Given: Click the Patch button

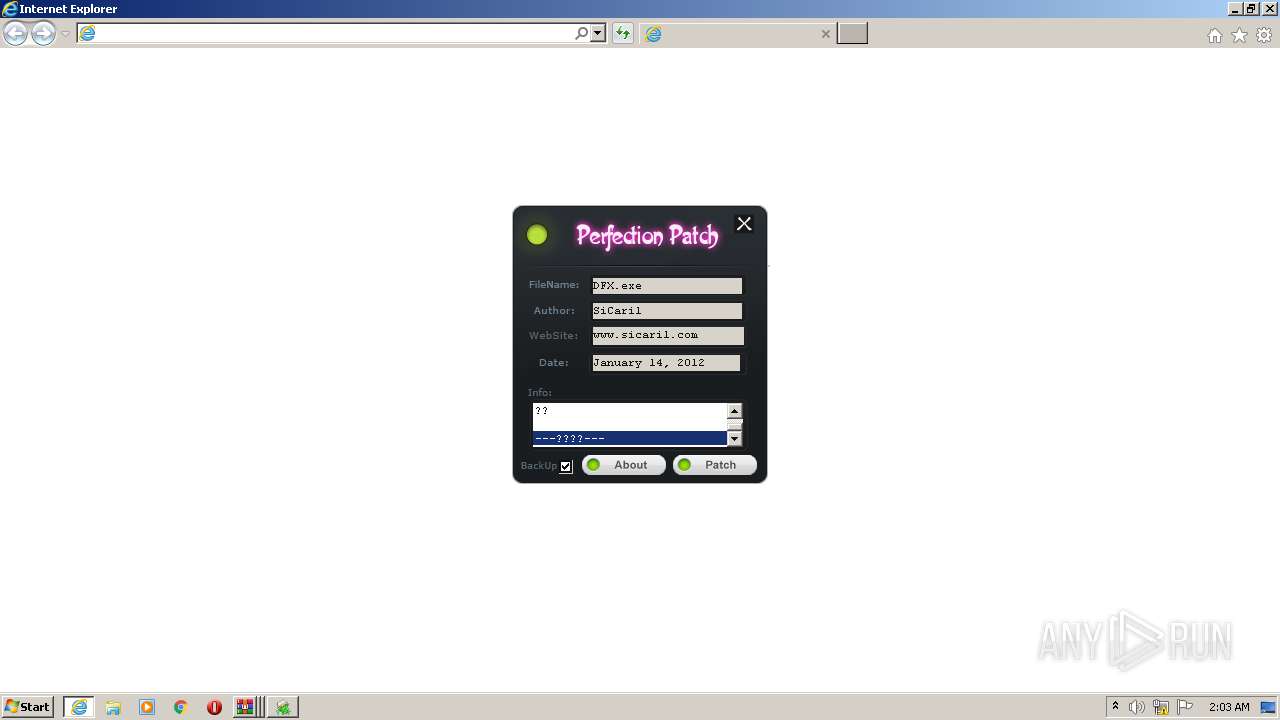Looking at the screenshot, I should coord(715,465).
